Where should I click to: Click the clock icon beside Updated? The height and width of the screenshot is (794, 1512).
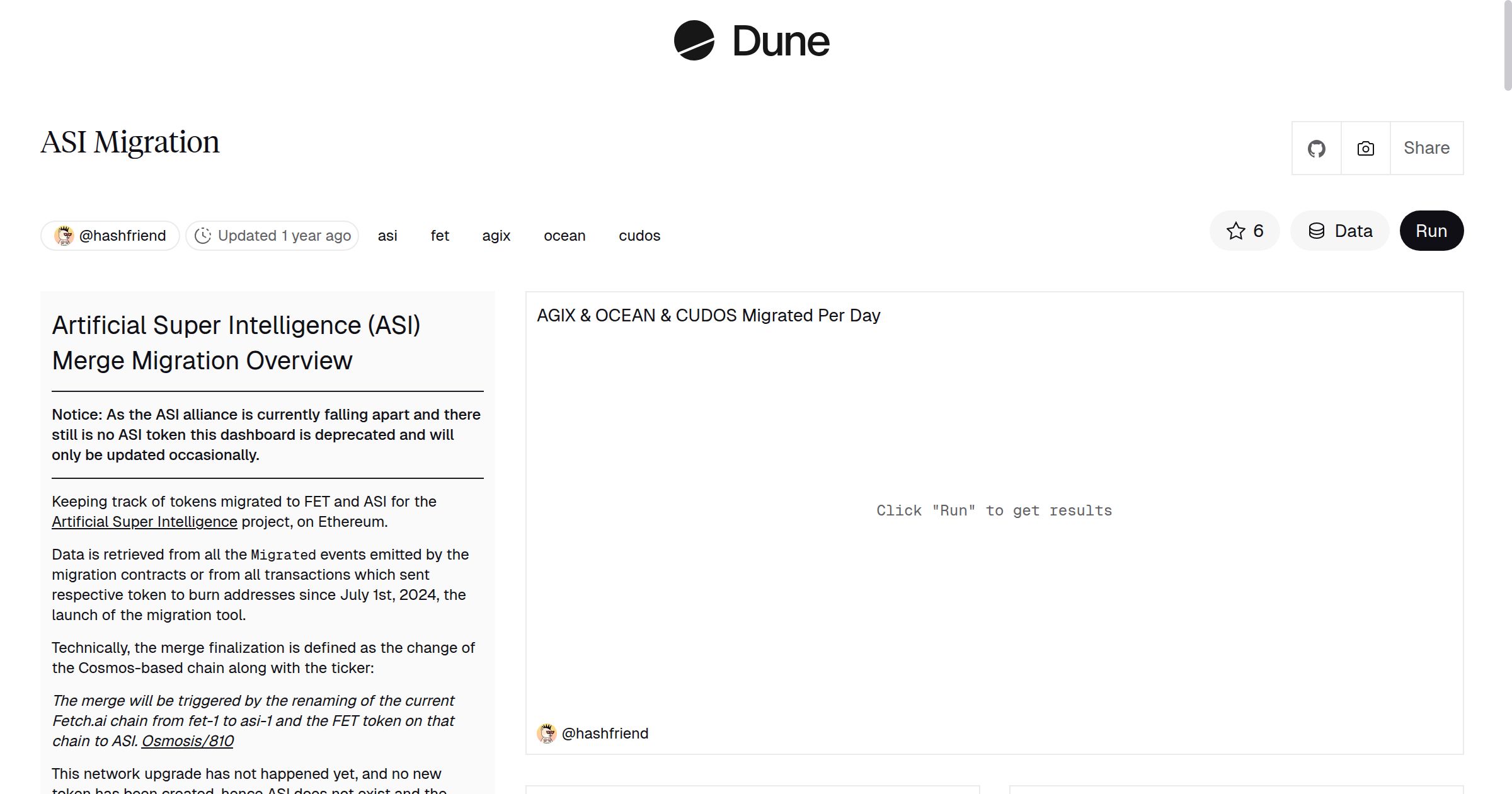(x=202, y=236)
